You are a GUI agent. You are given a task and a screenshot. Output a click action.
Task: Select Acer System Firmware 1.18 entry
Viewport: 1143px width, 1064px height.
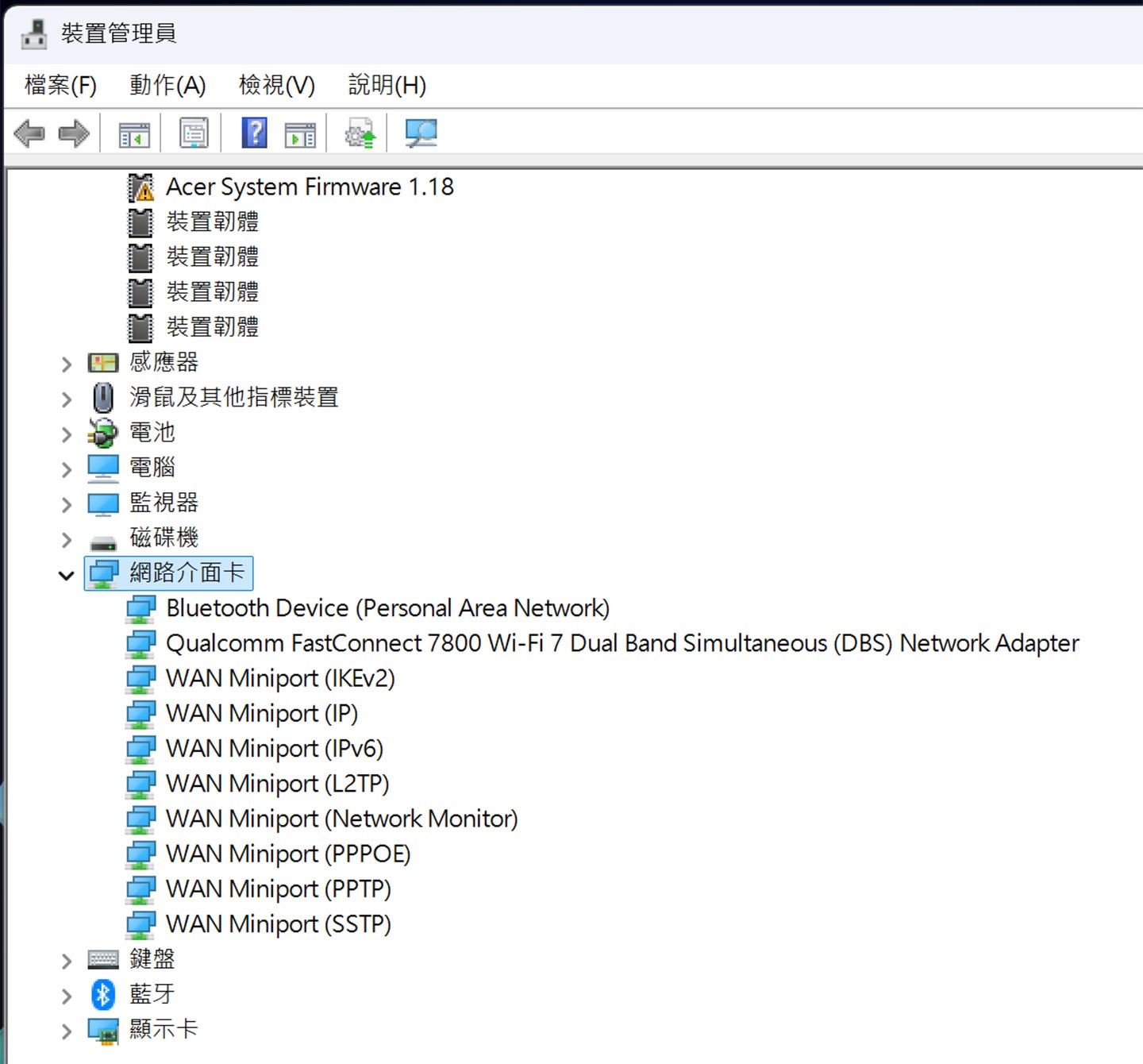[x=310, y=187]
